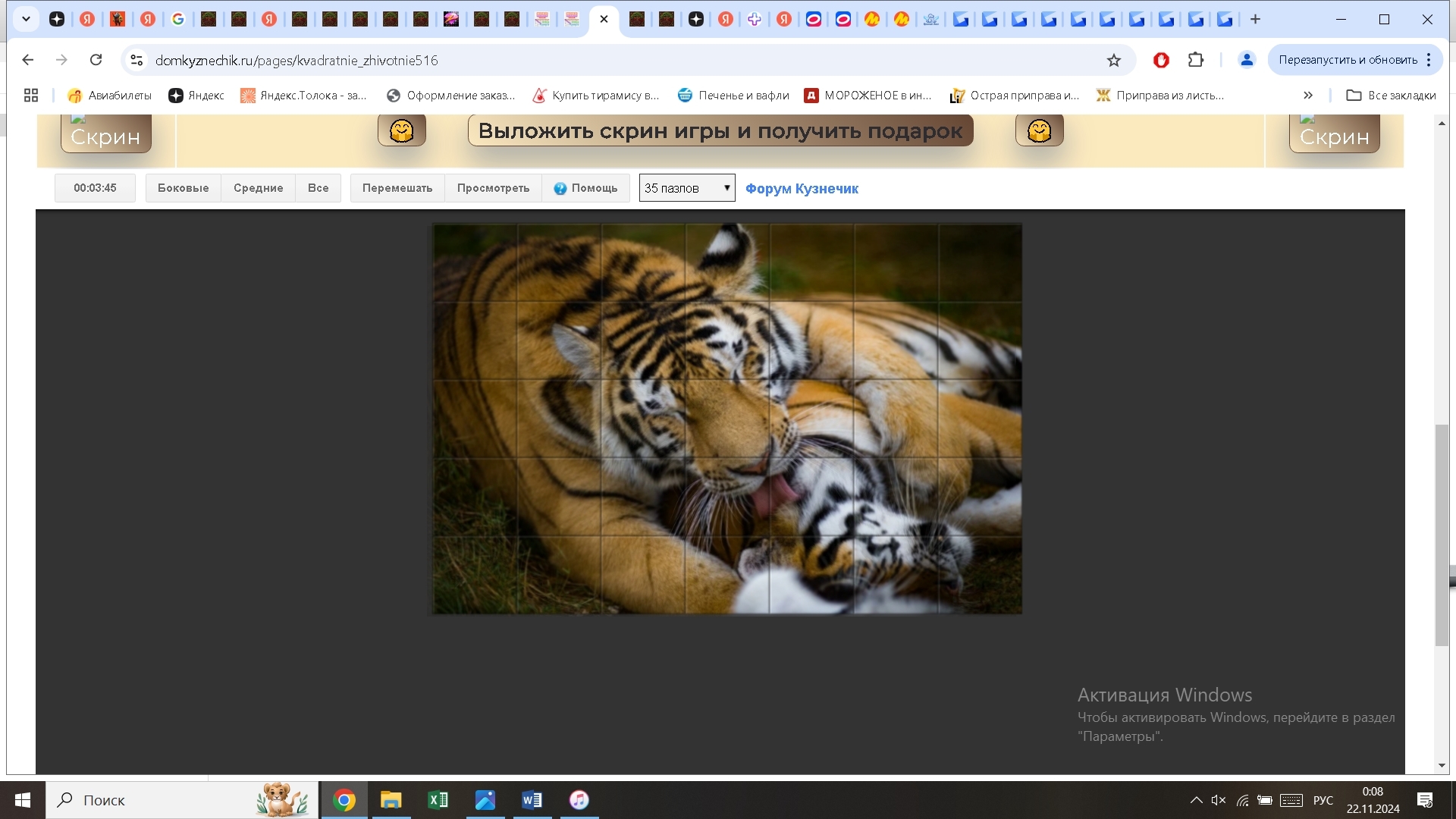Go back to previous page
This screenshot has height=819, width=1456.
pyautogui.click(x=28, y=60)
